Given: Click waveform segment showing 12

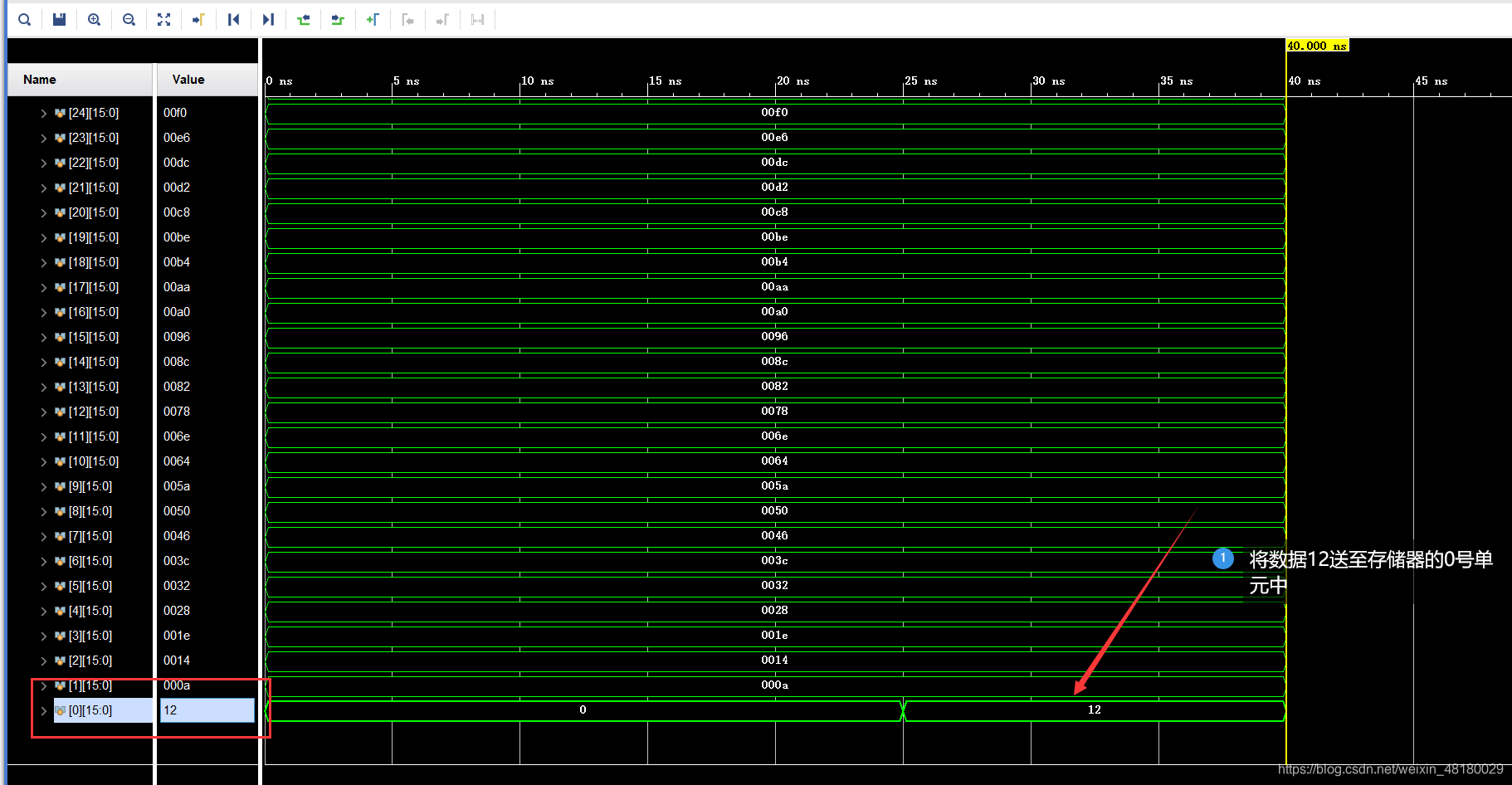Looking at the screenshot, I should tap(1095, 710).
